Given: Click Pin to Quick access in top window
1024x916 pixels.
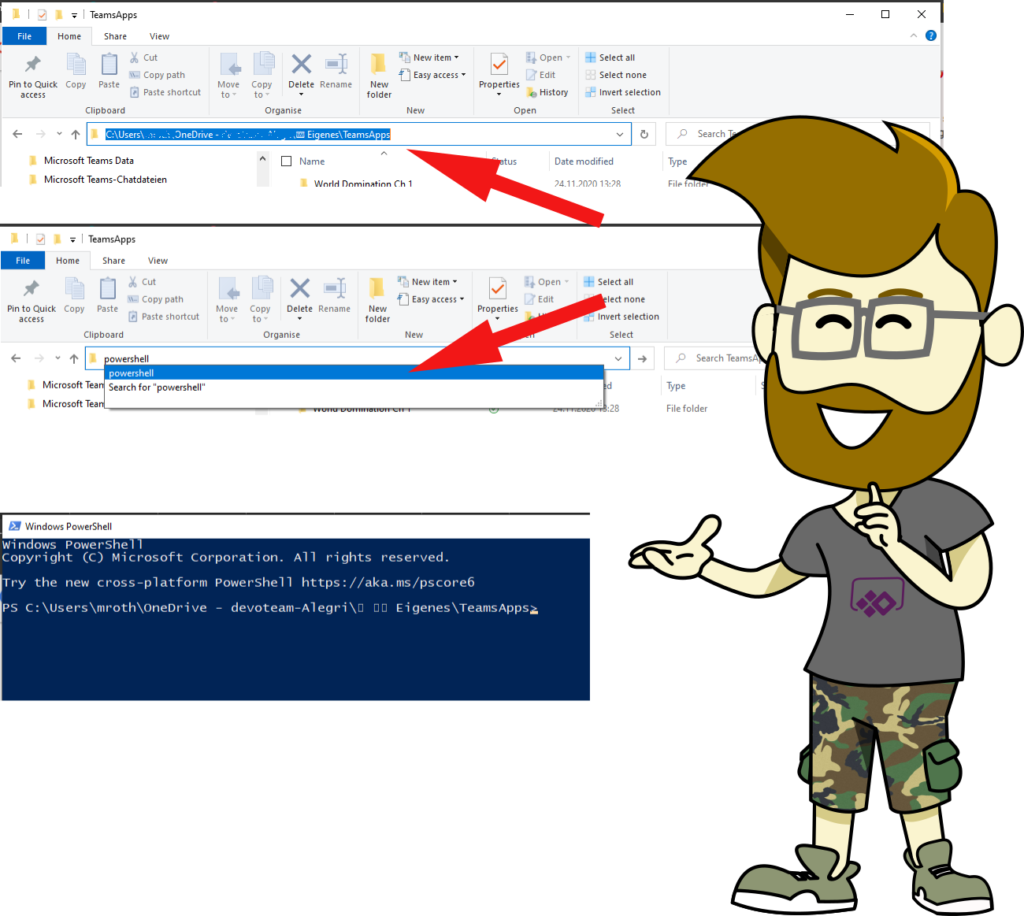Looking at the screenshot, I should click(33, 76).
